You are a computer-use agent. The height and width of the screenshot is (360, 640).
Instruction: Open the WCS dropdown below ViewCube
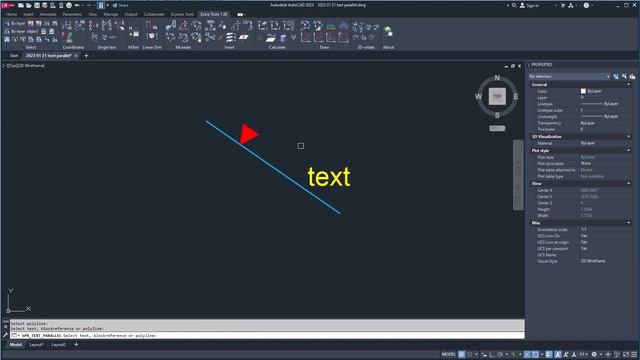point(497,128)
